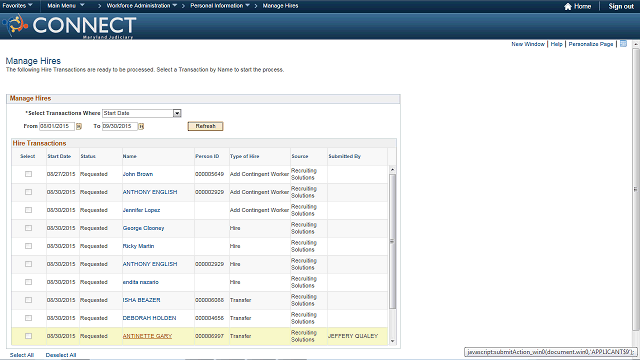Open the From date calendar picker
Screen dimensions: 640x360
tap(79, 127)
